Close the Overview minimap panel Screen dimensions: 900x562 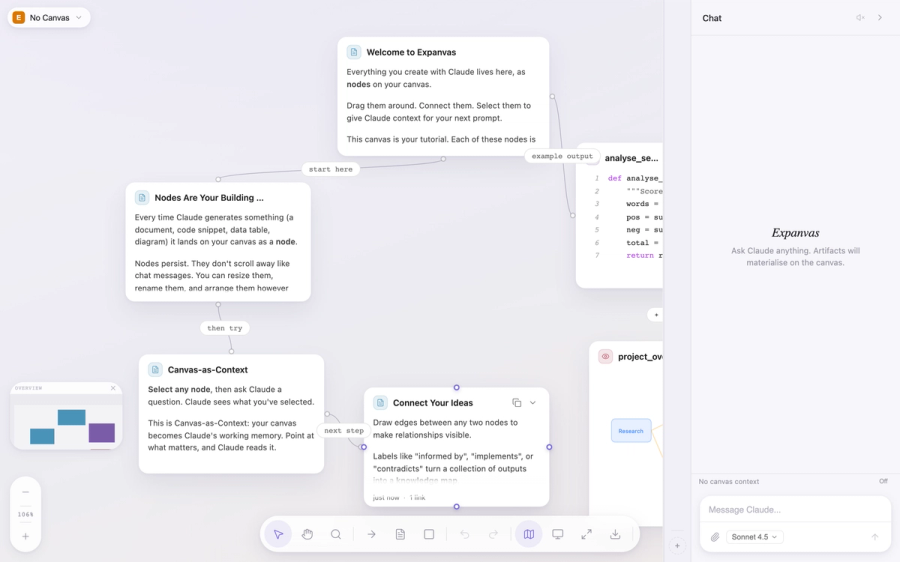(113, 388)
